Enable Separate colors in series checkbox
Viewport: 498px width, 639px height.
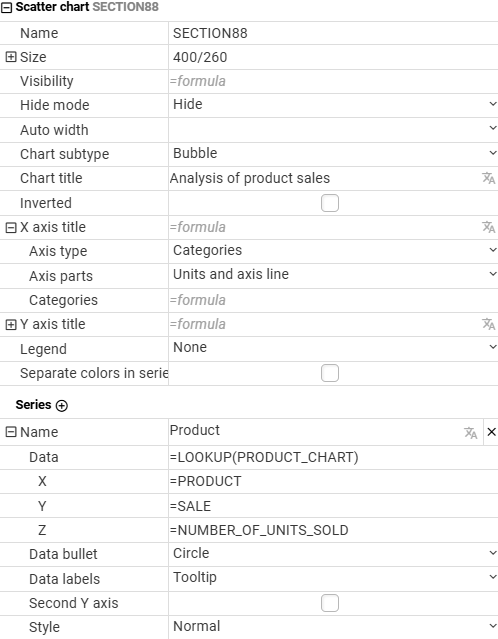click(x=330, y=373)
